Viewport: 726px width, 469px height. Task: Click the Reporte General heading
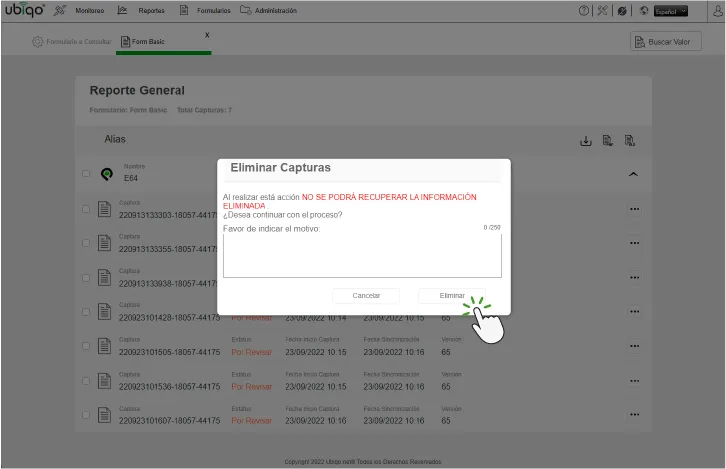click(x=137, y=90)
